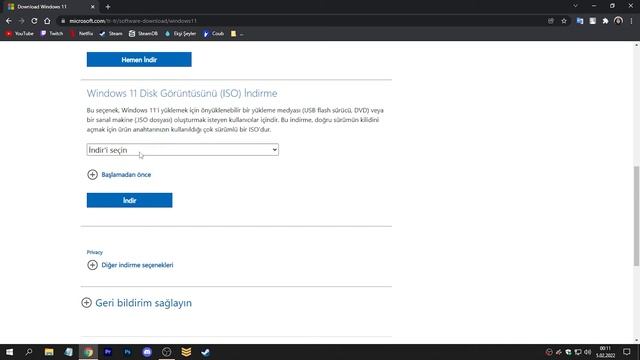
Task: Close the Download Windows 11 tab
Action: click(x=93, y=7)
